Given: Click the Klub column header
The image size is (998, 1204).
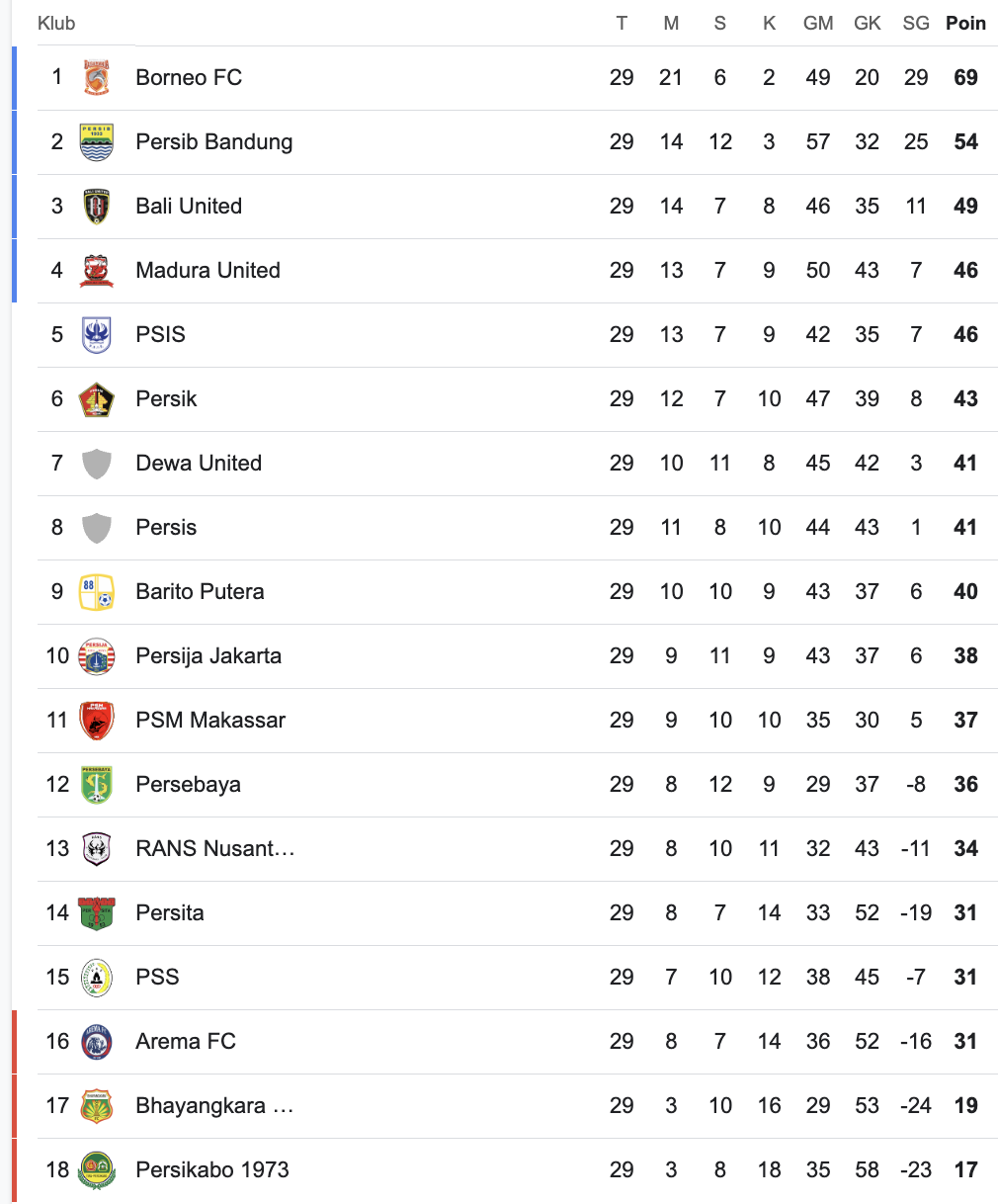Looking at the screenshot, I should (56, 23).
